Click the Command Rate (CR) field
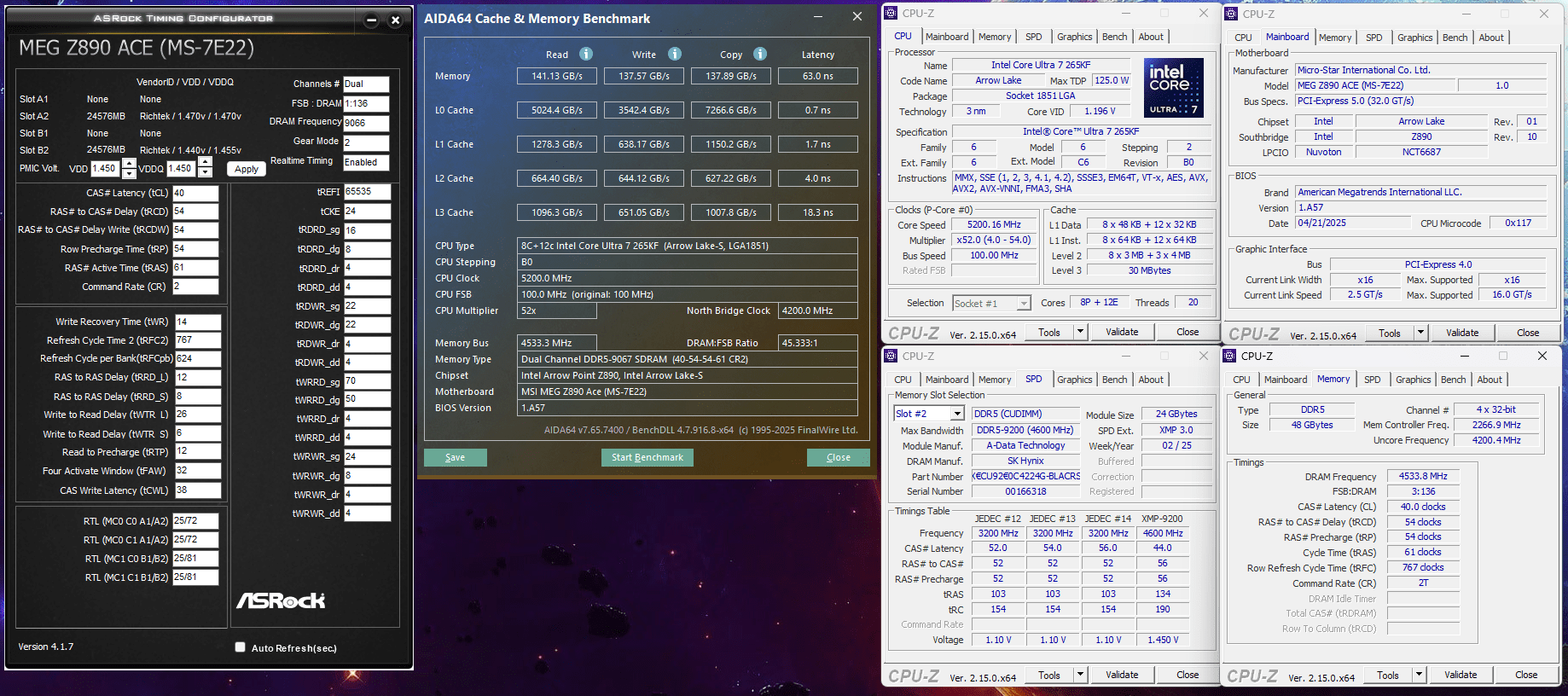Screen dimensions: 1568x696 point(195,287)
